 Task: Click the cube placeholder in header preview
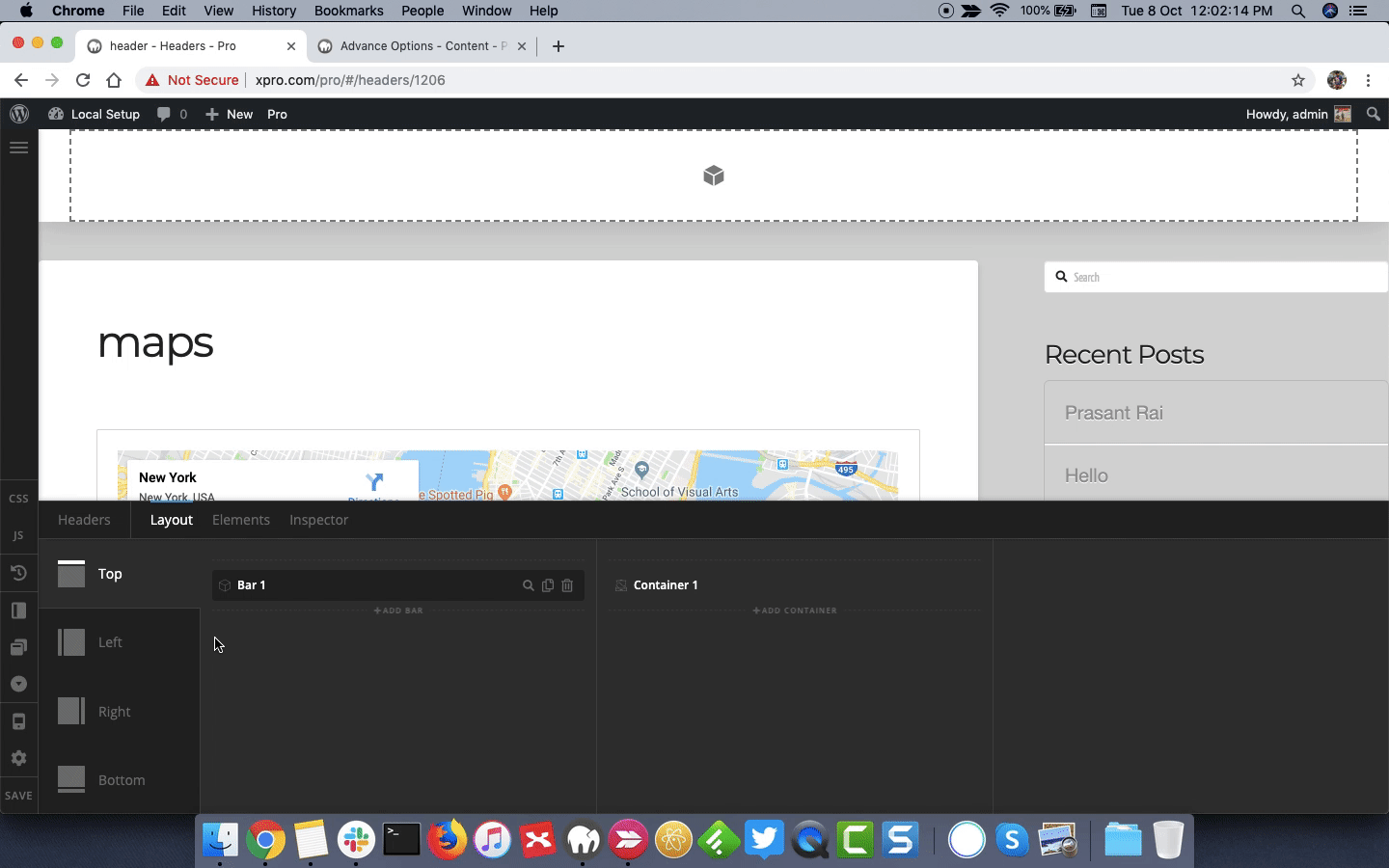714,176
